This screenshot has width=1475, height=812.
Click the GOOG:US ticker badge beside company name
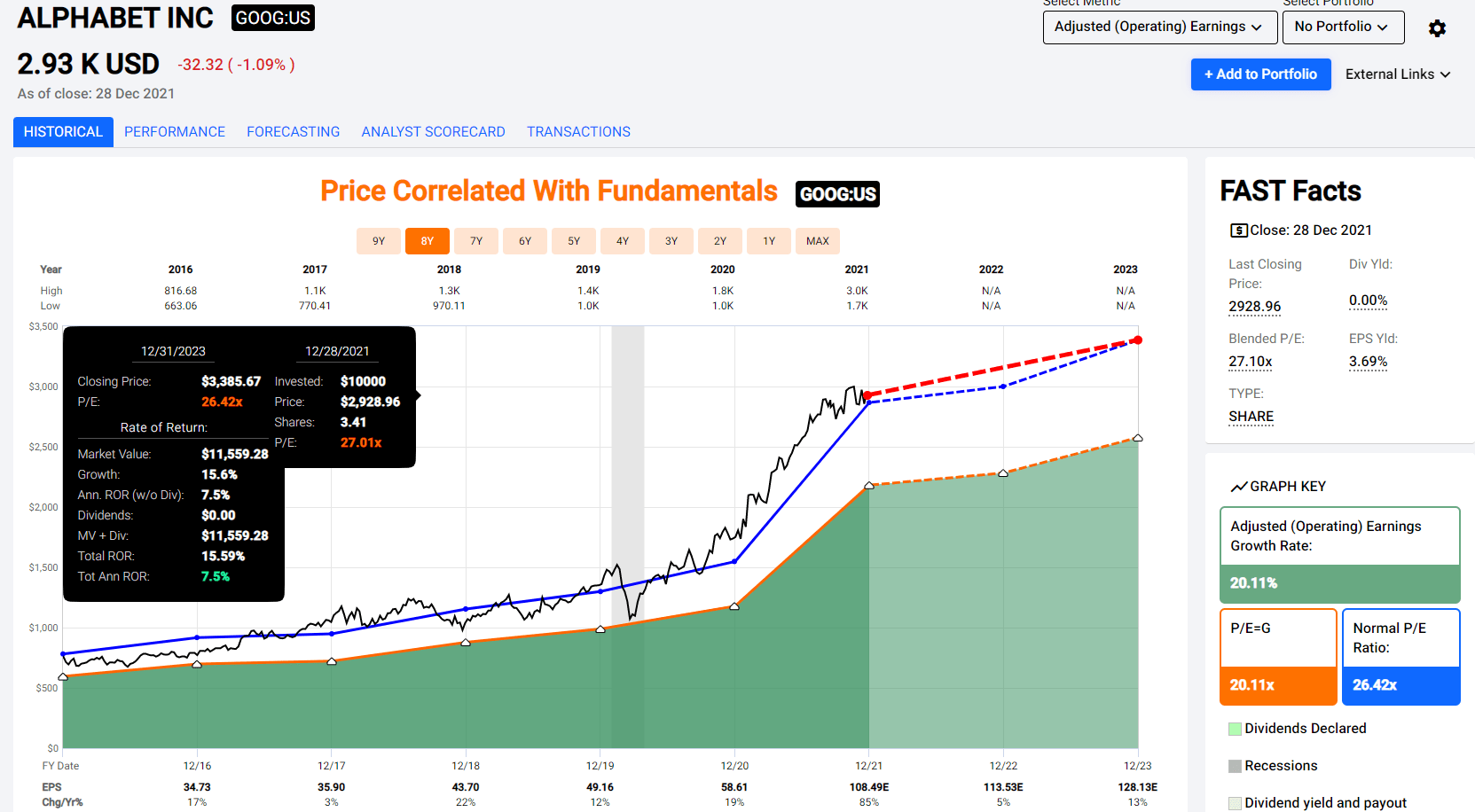273,18
